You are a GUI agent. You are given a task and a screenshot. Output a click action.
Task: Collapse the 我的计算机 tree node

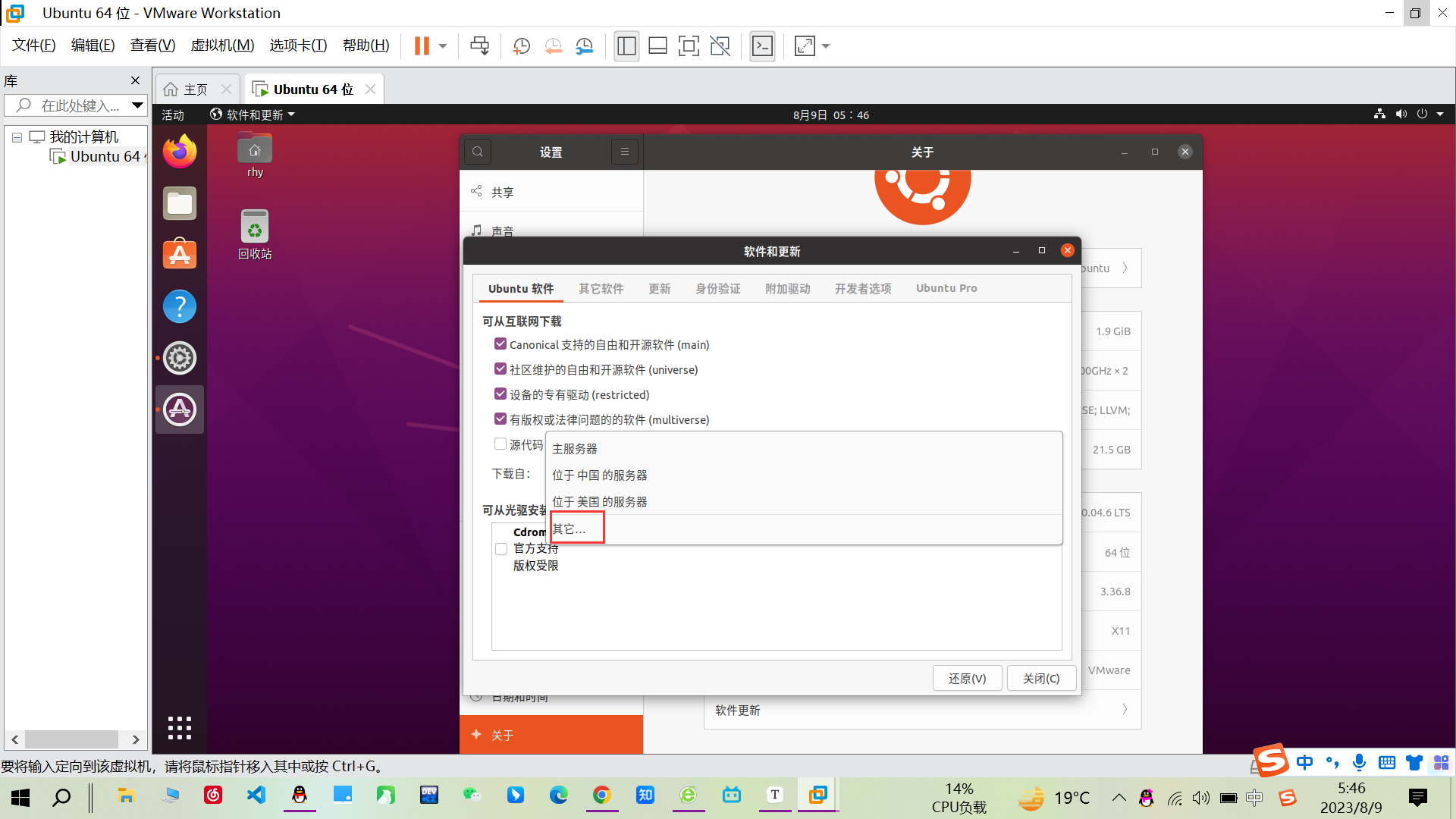pos(17,137)
